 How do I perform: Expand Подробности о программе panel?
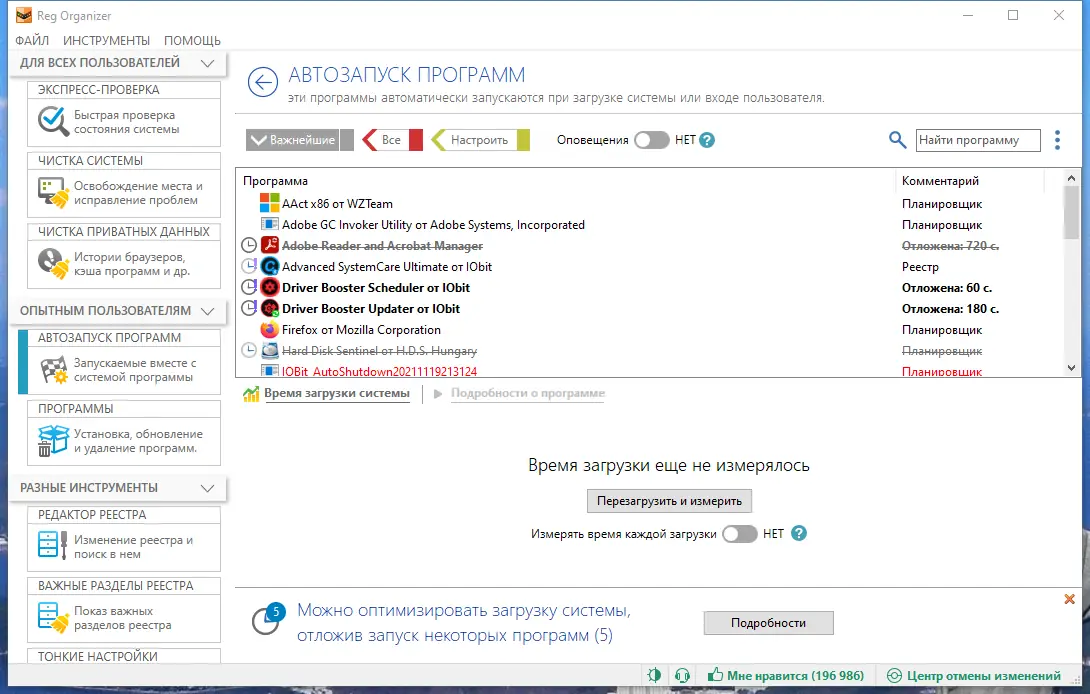(x=528, y=393)
